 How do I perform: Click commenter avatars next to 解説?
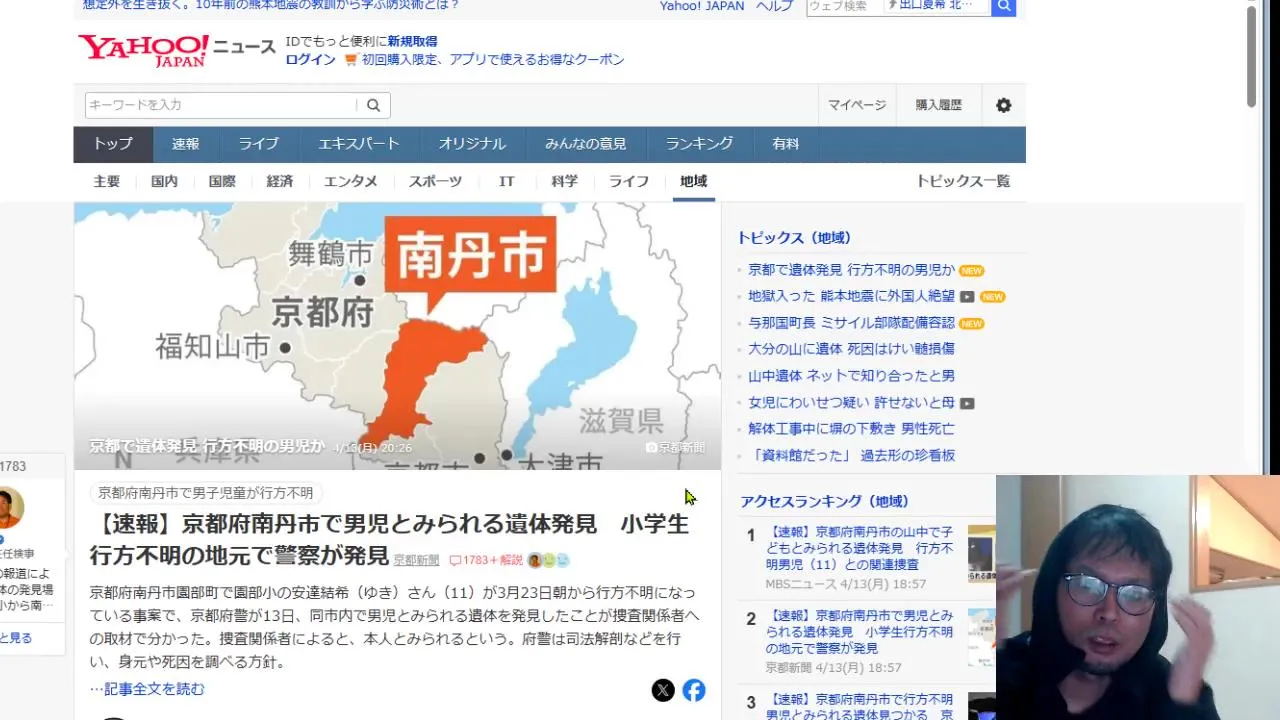click(x=549, y=561)
